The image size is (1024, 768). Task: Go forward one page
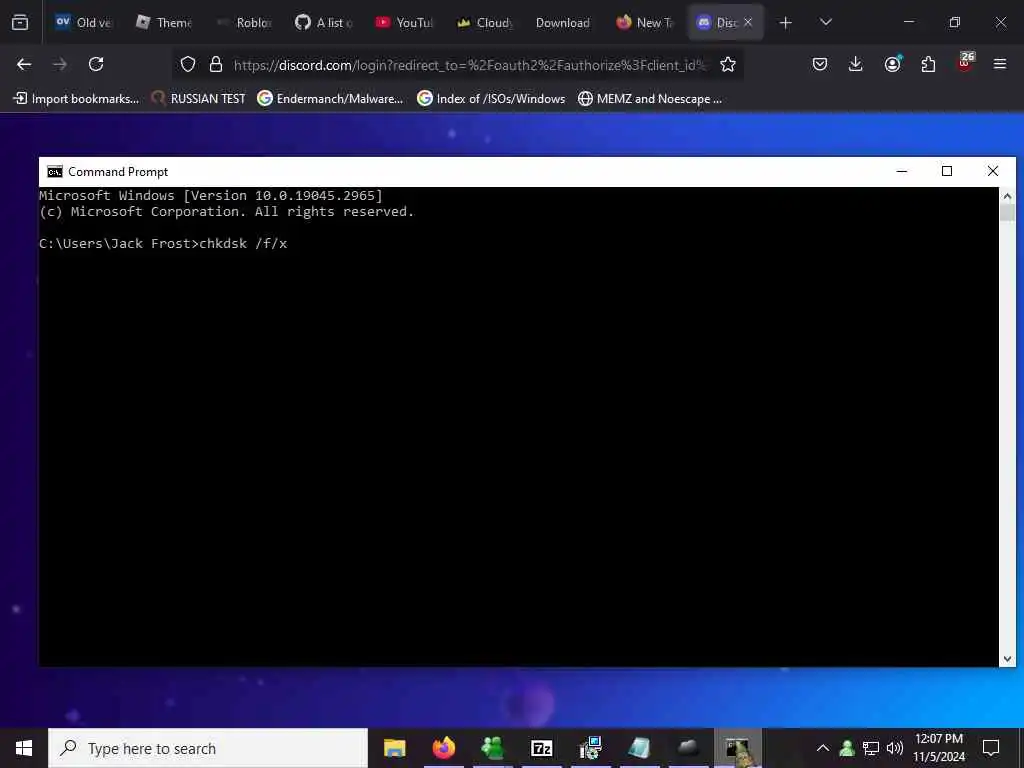tap(60, 64)
